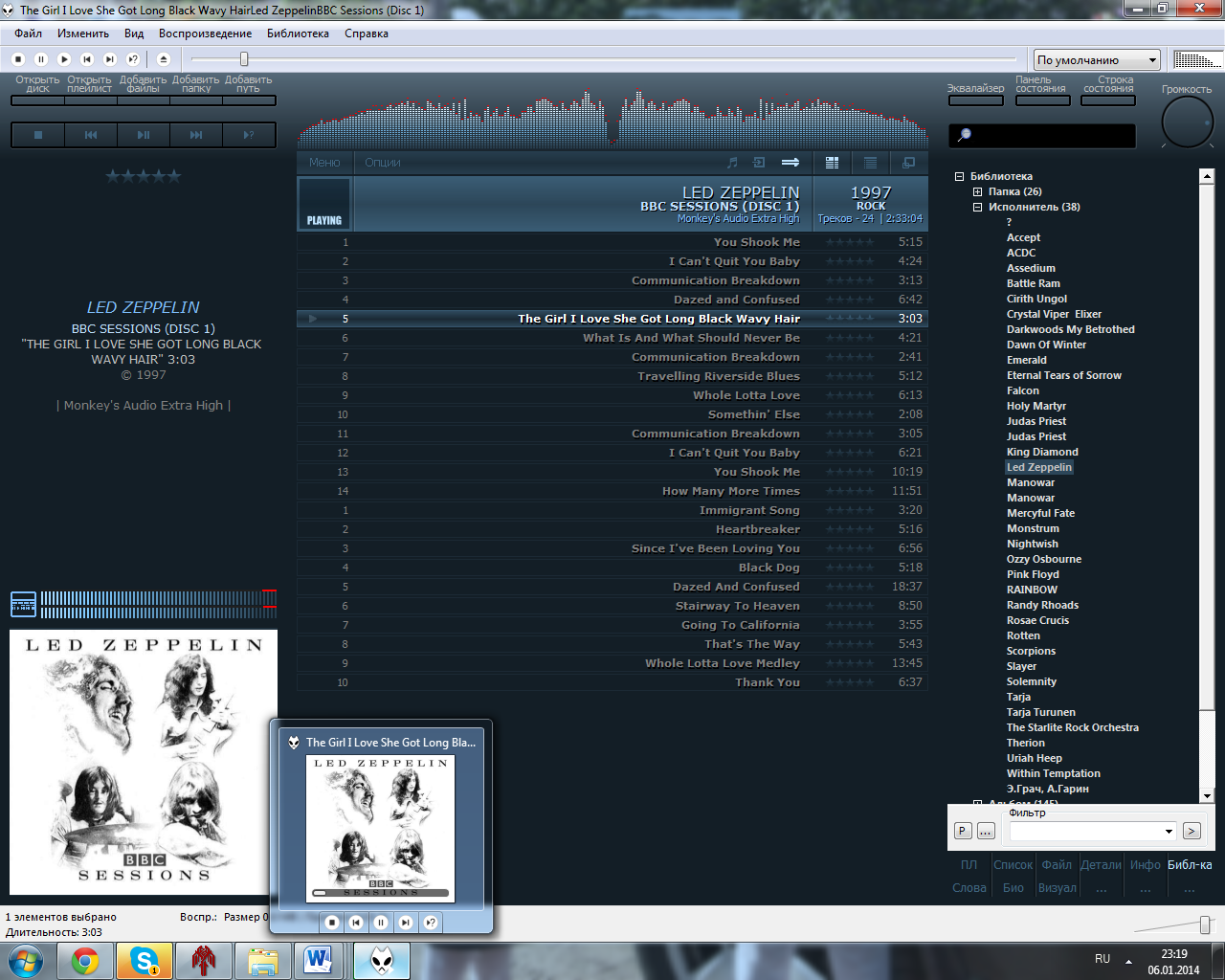Go to previous track via top toolbar
This screenshot has width=1225, height=980.
click(x=87, y=59)
